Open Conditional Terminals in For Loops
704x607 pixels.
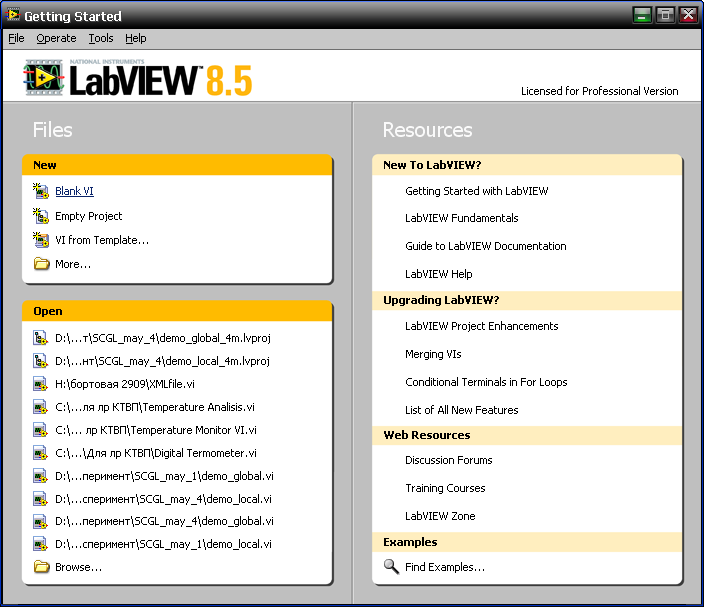pyautogui.click(x=486, y=382)
